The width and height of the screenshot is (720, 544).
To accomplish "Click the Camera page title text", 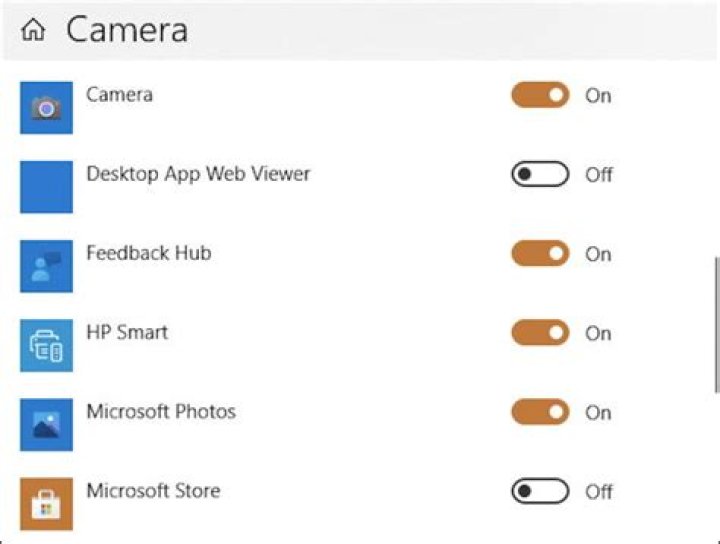I will pyautogui.click(x=127, y=30).
